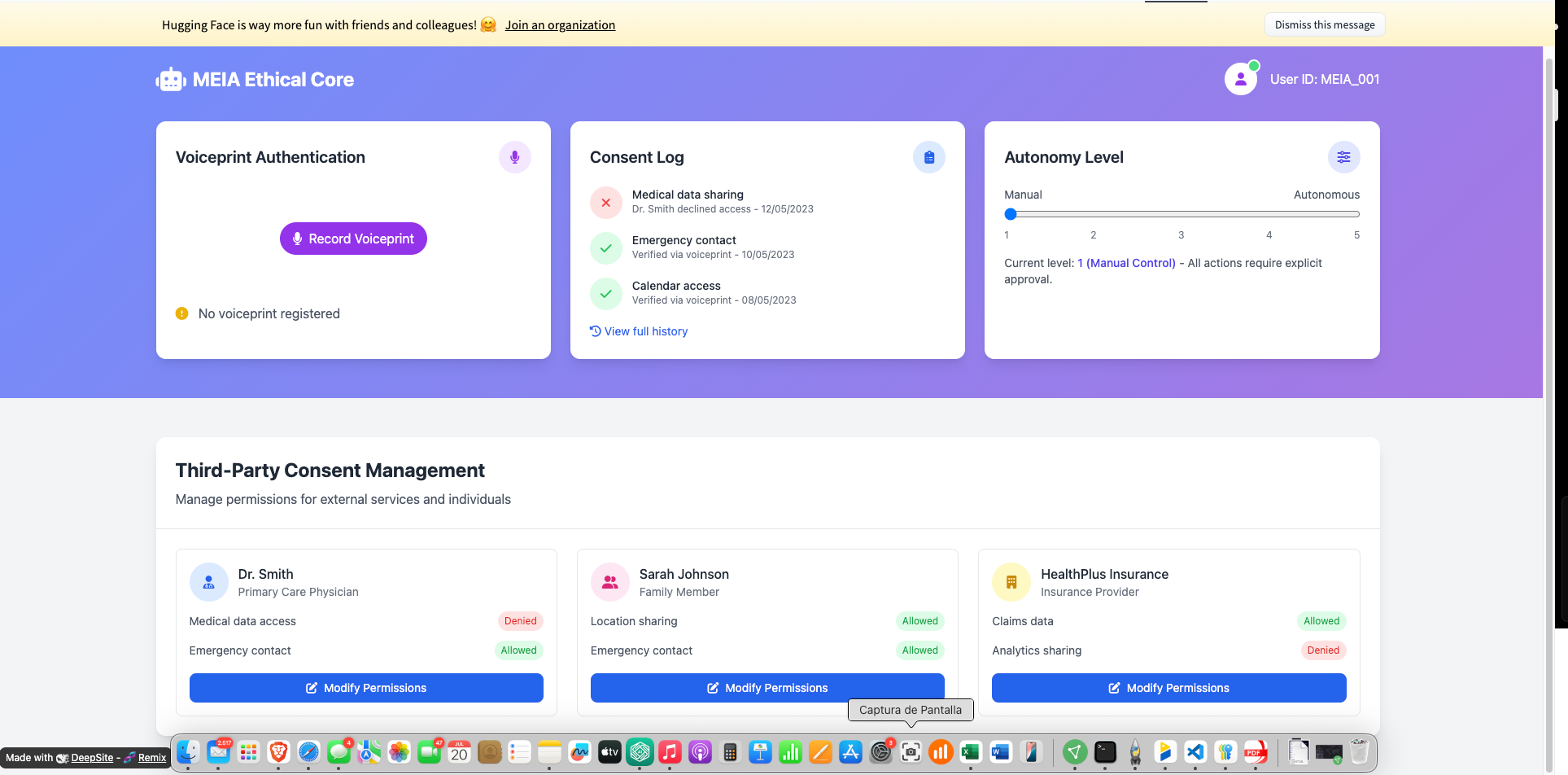Open Notes from the dock
Viewport: 1568px width, 775px height.
tap(549, 751)
